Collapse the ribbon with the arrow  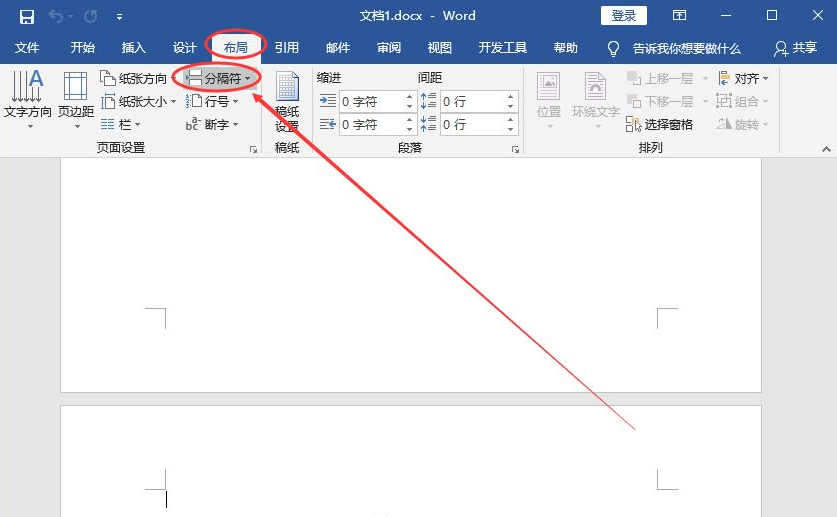pos(826,149)
